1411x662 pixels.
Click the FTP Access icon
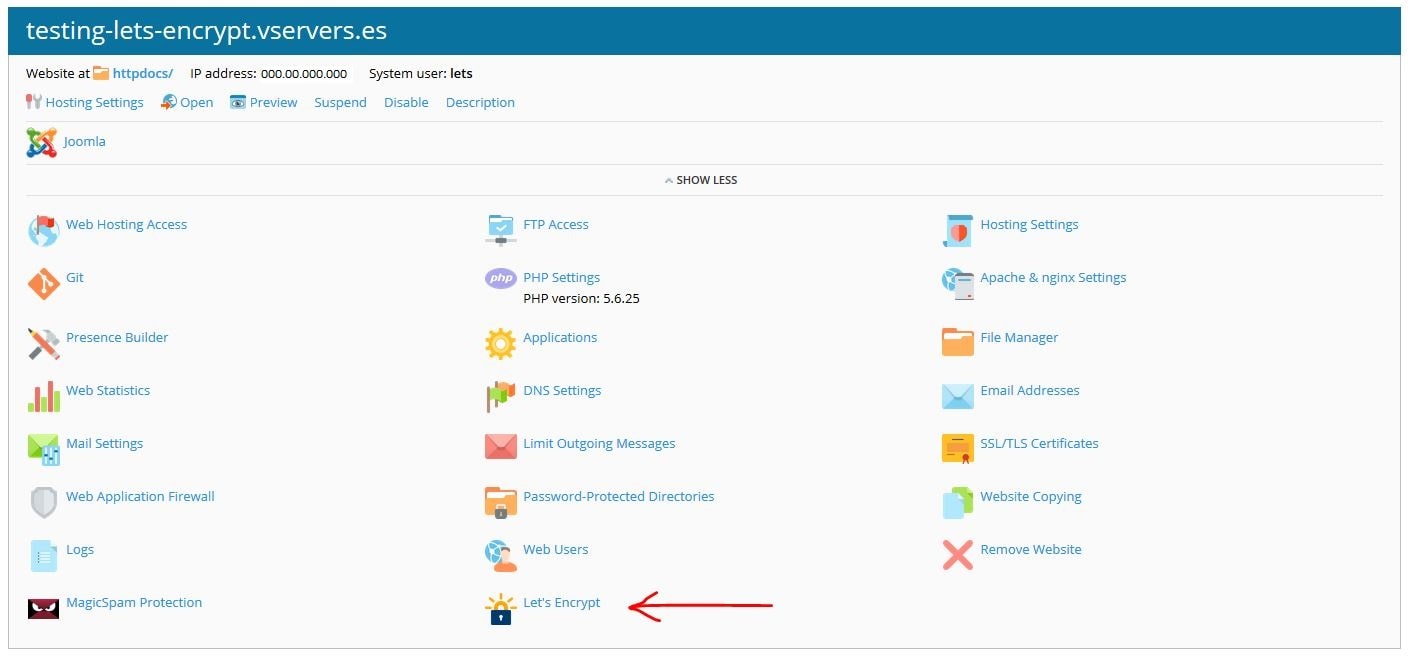coord(500,230)
